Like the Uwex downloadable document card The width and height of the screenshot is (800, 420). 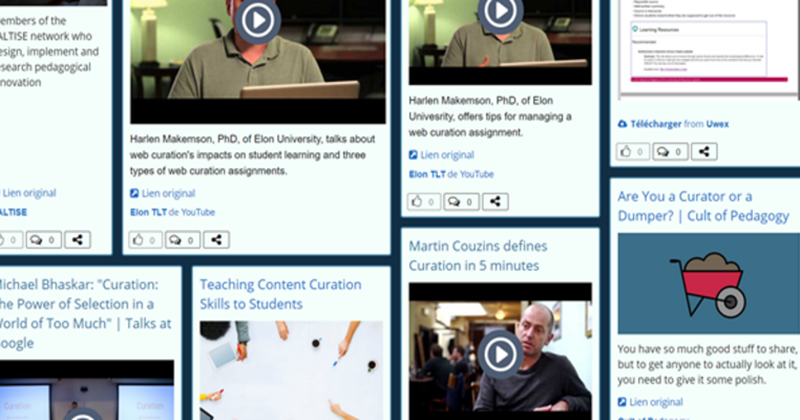[633, 152]
